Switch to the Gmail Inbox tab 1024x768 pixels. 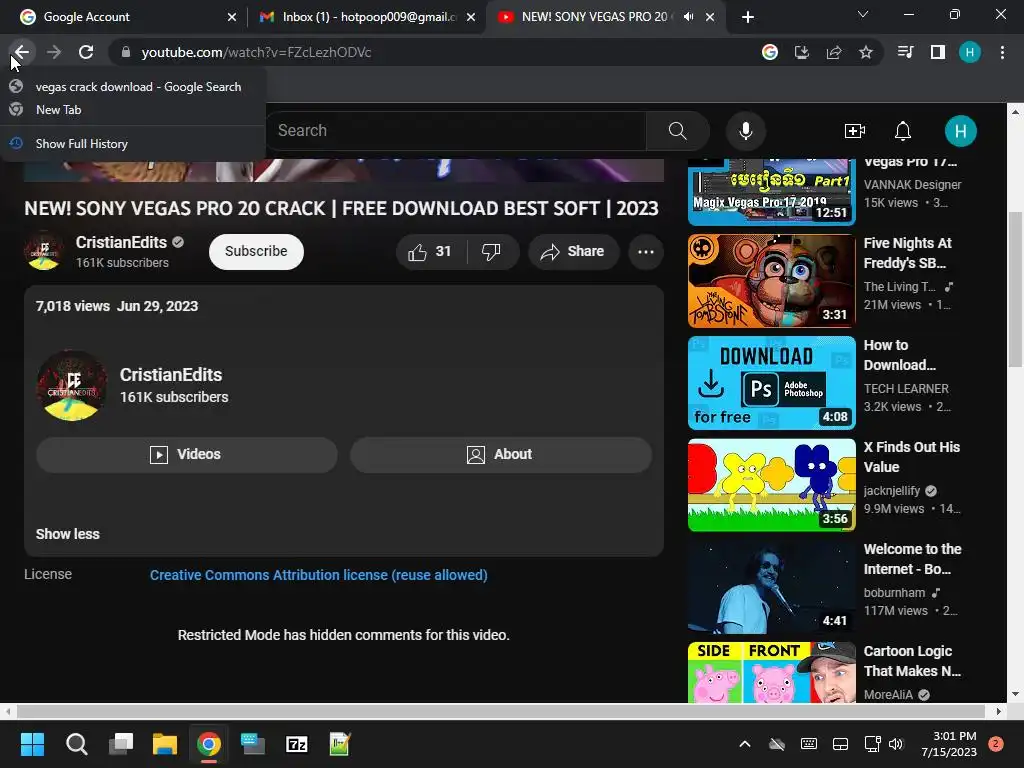coord(367,17)
